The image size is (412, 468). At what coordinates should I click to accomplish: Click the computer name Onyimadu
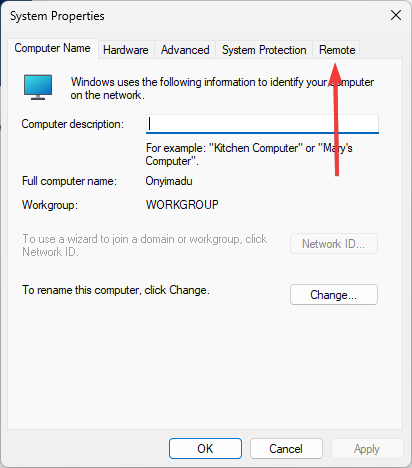pos(169,181)
